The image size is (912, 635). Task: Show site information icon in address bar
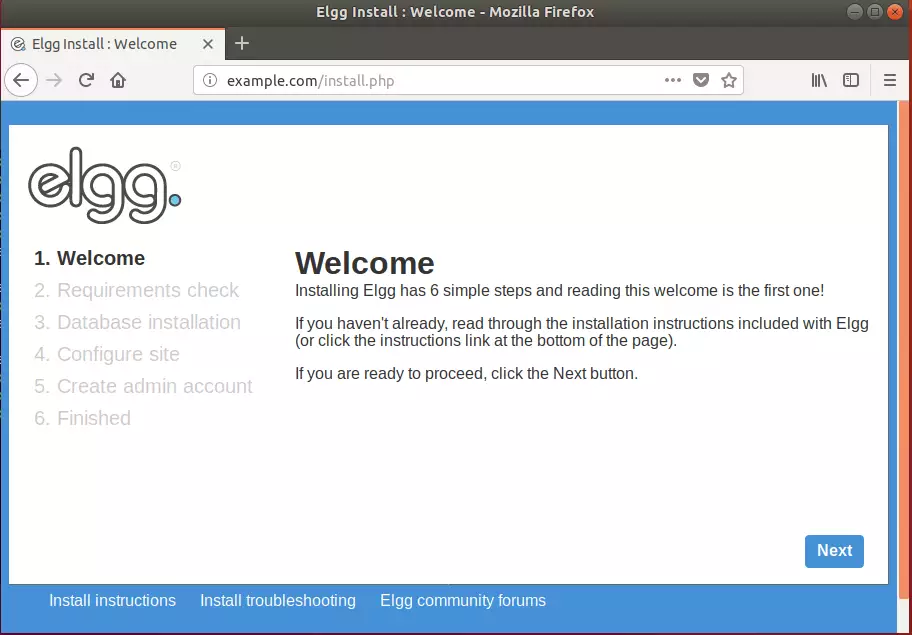pos(209,80)
